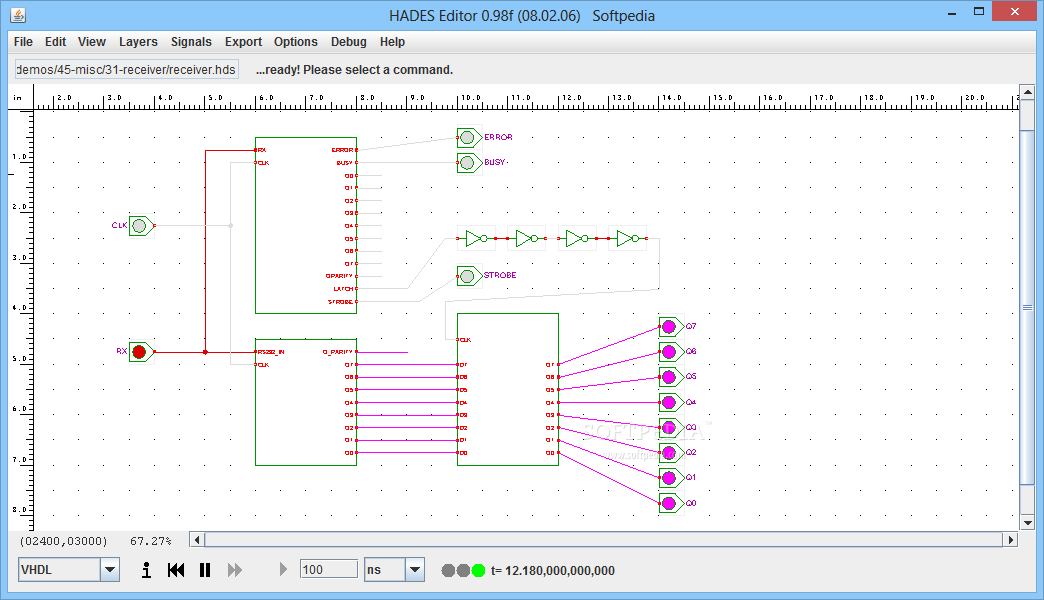Open the Layers menu

point(138,42)
